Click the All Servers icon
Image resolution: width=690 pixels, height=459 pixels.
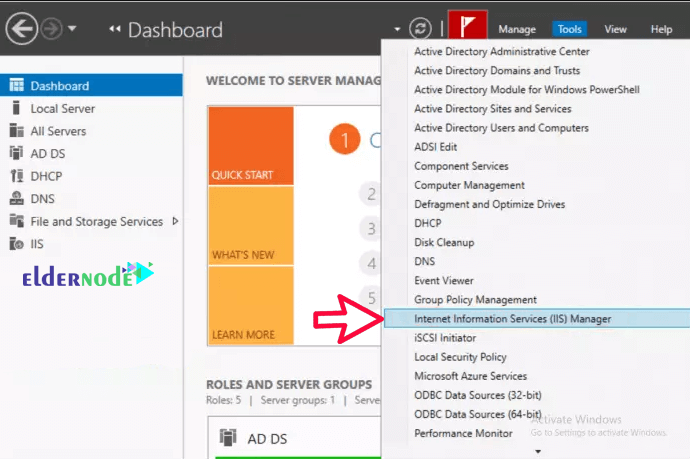point(17,130)
